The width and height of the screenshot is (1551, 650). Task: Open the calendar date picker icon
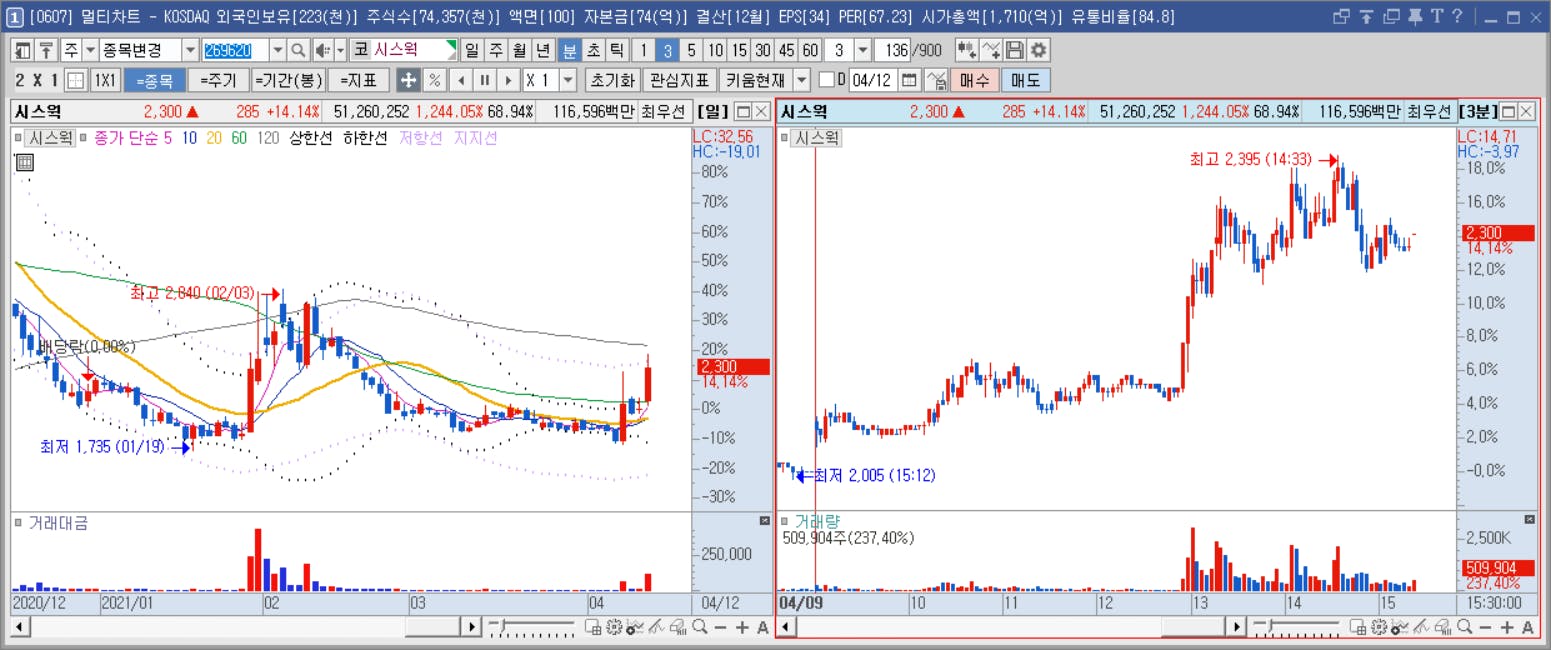click(909, 80)
